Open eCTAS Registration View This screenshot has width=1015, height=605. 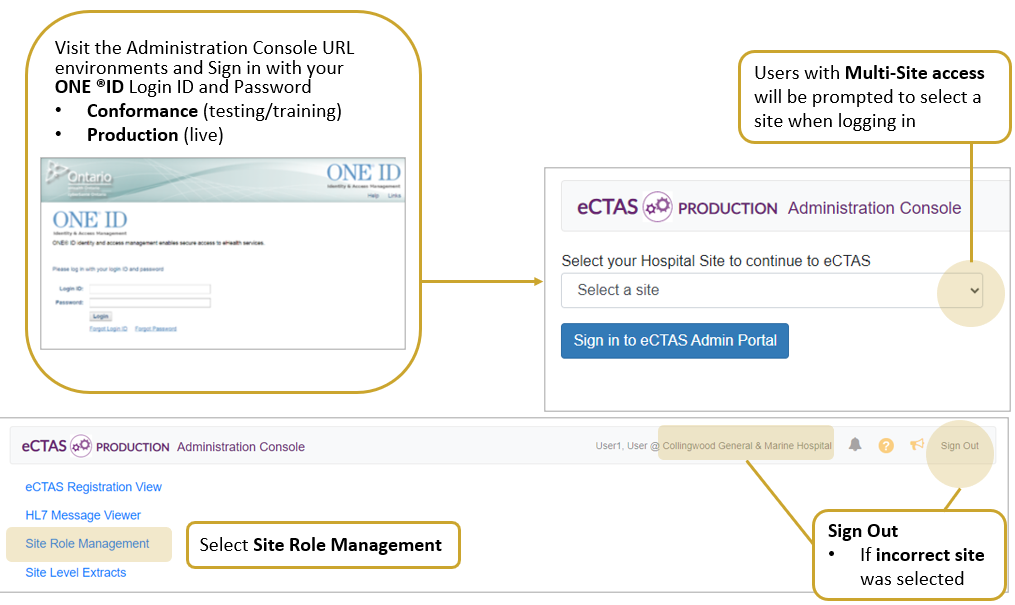[93, 487]
